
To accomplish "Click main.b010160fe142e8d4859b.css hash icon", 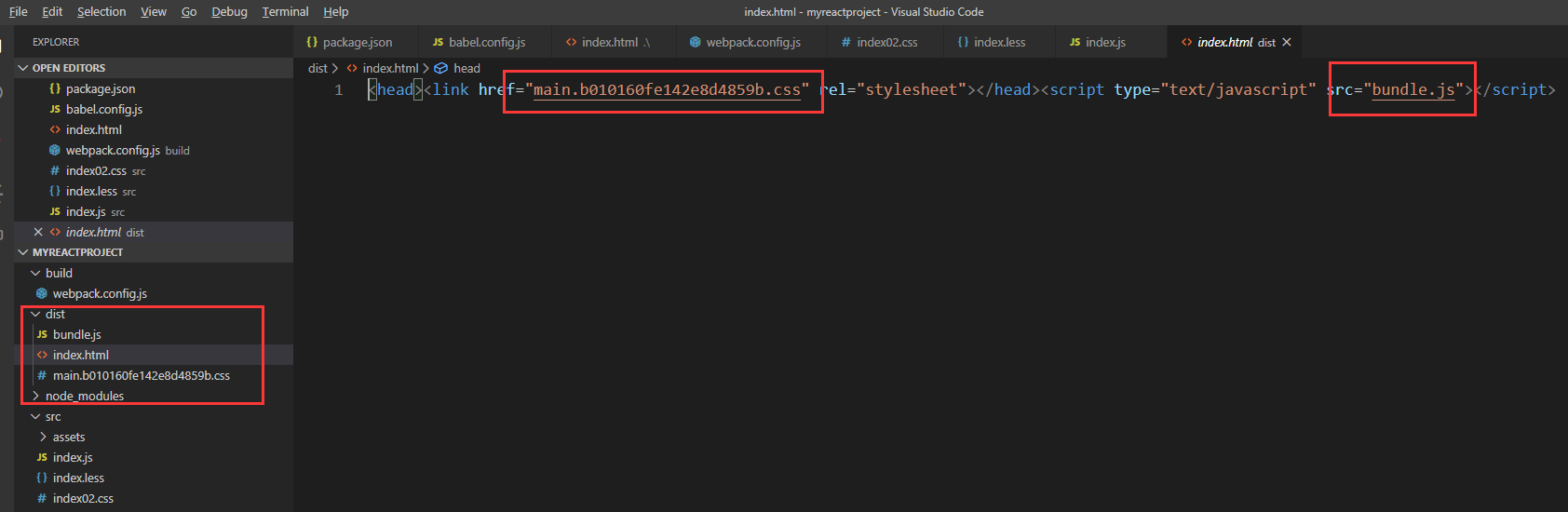I will click(x=42, y=375).
